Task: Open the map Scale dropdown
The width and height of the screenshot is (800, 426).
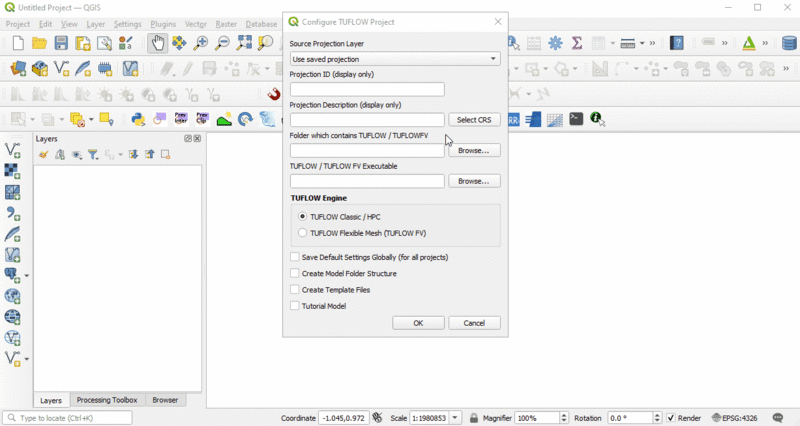Action: [456, 418]
